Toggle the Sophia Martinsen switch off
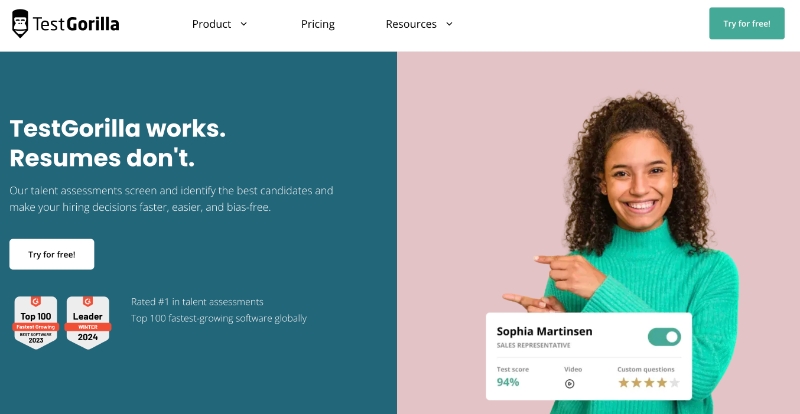 pos(664,337)
